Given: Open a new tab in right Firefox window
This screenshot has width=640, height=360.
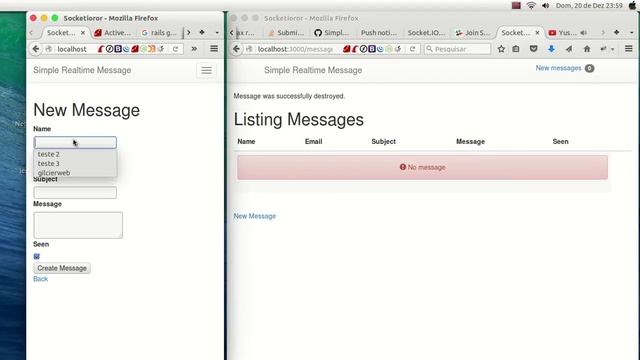Looking at the screenshot, I should pos(617,32).
